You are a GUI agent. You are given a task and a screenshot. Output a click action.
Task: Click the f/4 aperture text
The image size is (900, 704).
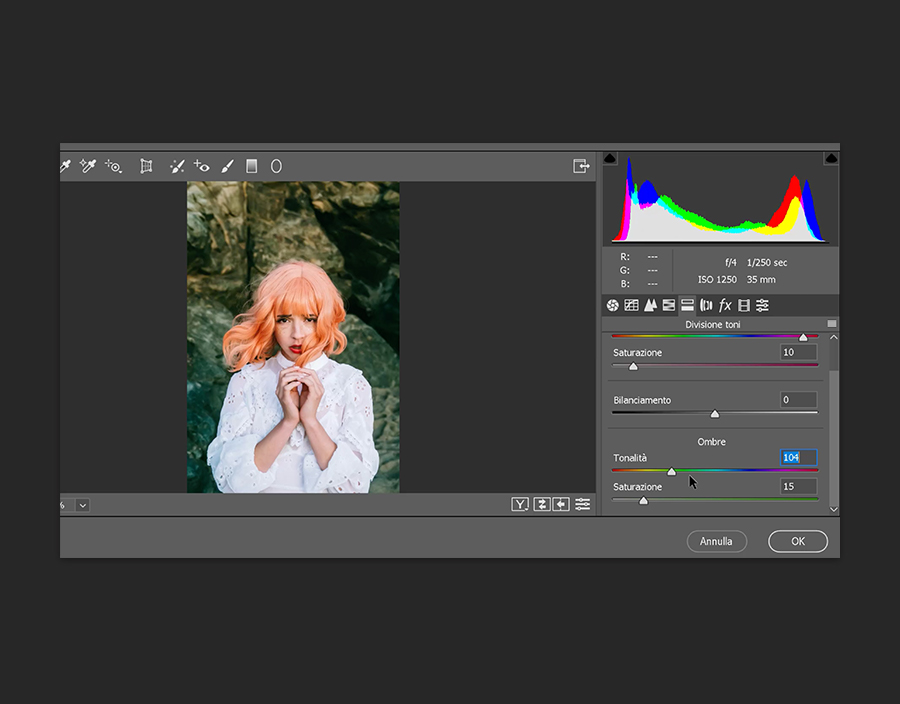click(731, 263)
